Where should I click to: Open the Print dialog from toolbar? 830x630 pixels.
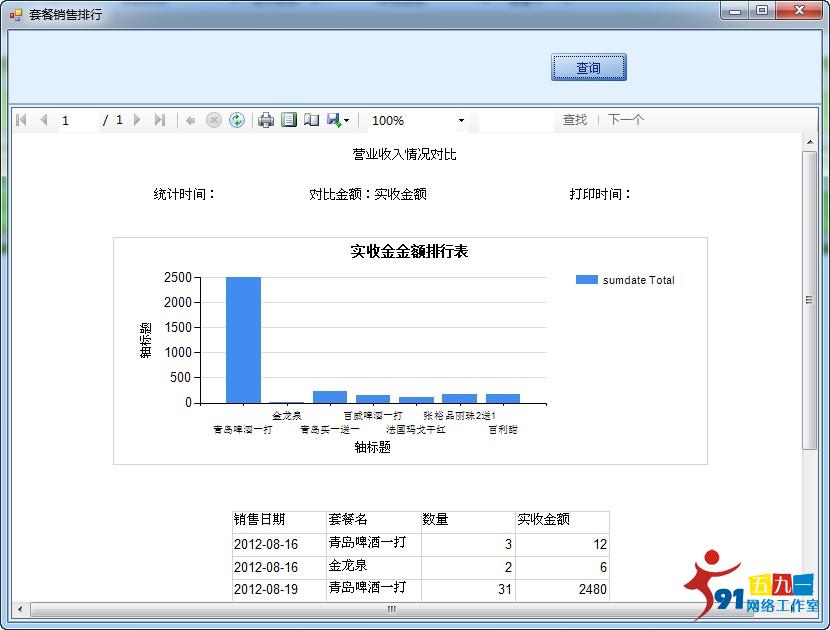[265, 120]
